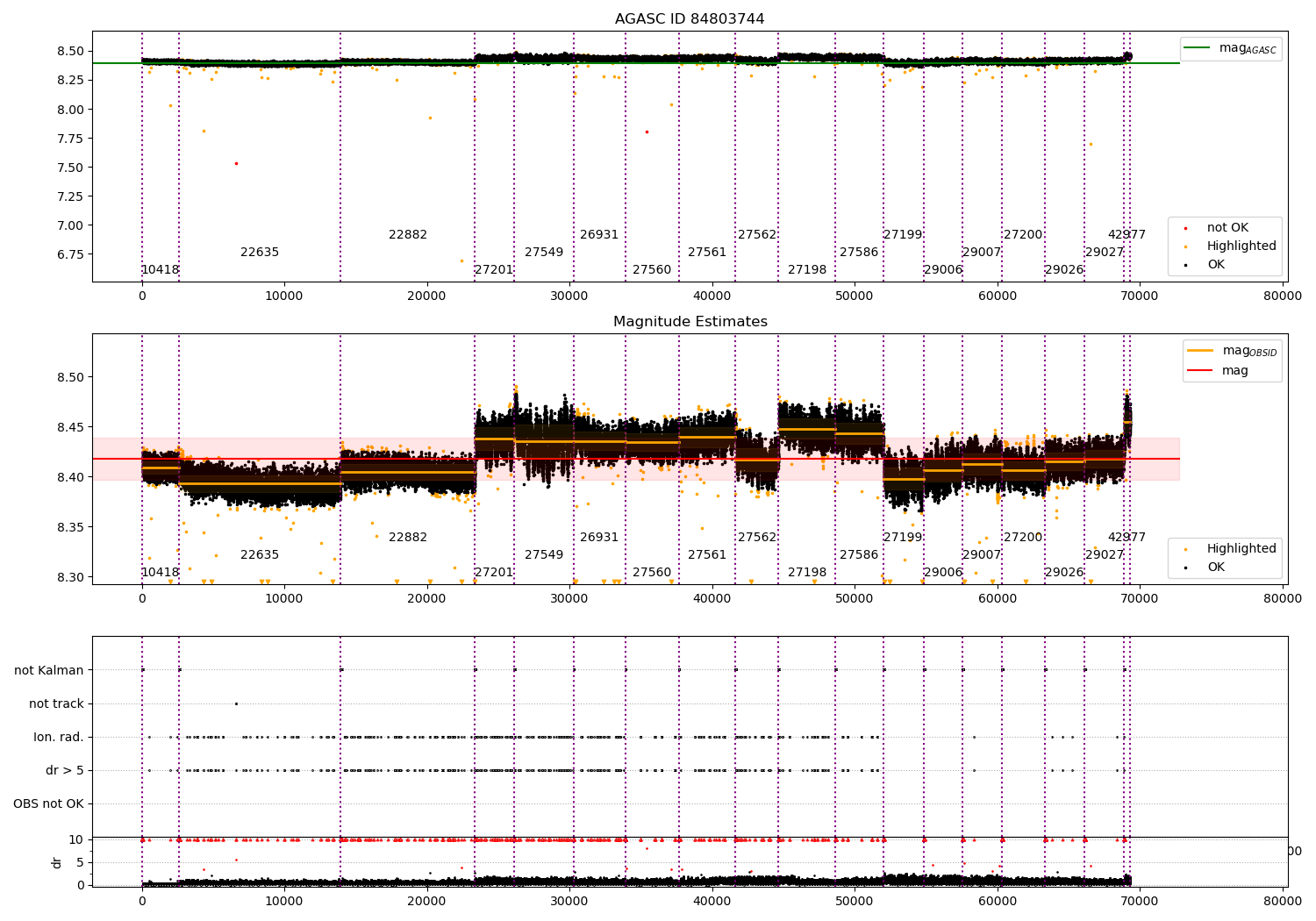This screenshot has height=921, width=1316.
Task: Click red not-OK data point near magnitude 7.80
Action: pos(647,132)
